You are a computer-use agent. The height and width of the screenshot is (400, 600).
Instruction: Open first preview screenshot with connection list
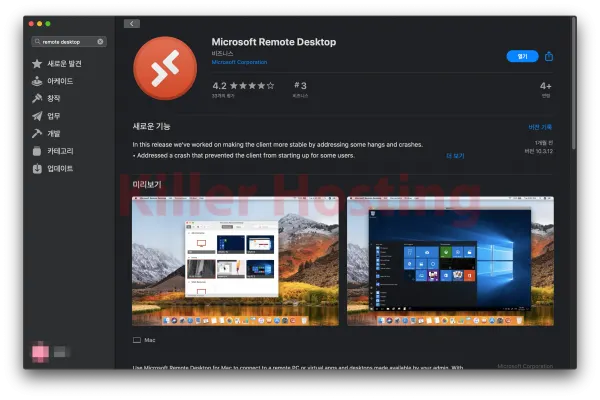coord(235,261)
